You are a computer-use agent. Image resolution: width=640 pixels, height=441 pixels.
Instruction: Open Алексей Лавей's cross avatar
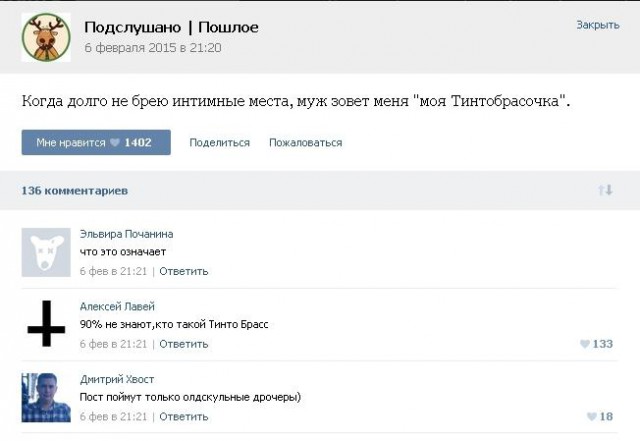point(46,325)
